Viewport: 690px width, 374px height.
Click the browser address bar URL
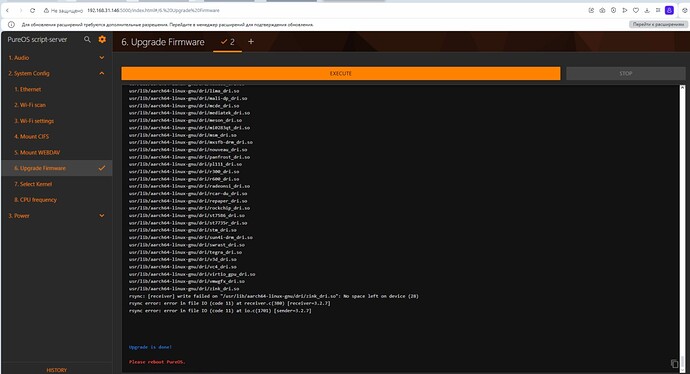point(153,10)
